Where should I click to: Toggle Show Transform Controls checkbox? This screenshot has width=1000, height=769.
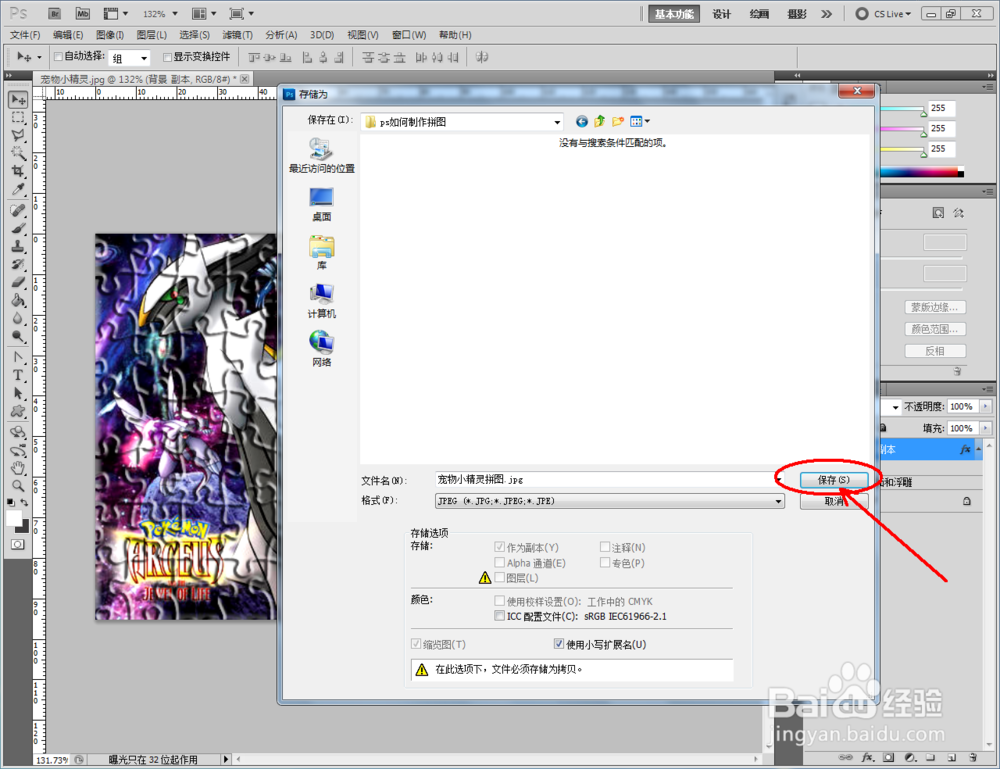click(x=168, y=57)
